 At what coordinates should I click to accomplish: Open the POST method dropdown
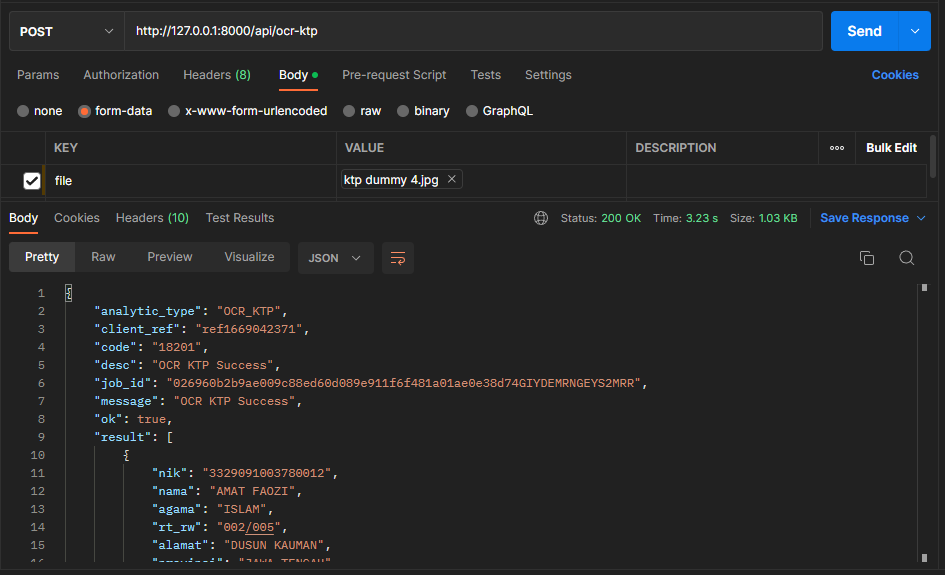[x=67, y=31]
